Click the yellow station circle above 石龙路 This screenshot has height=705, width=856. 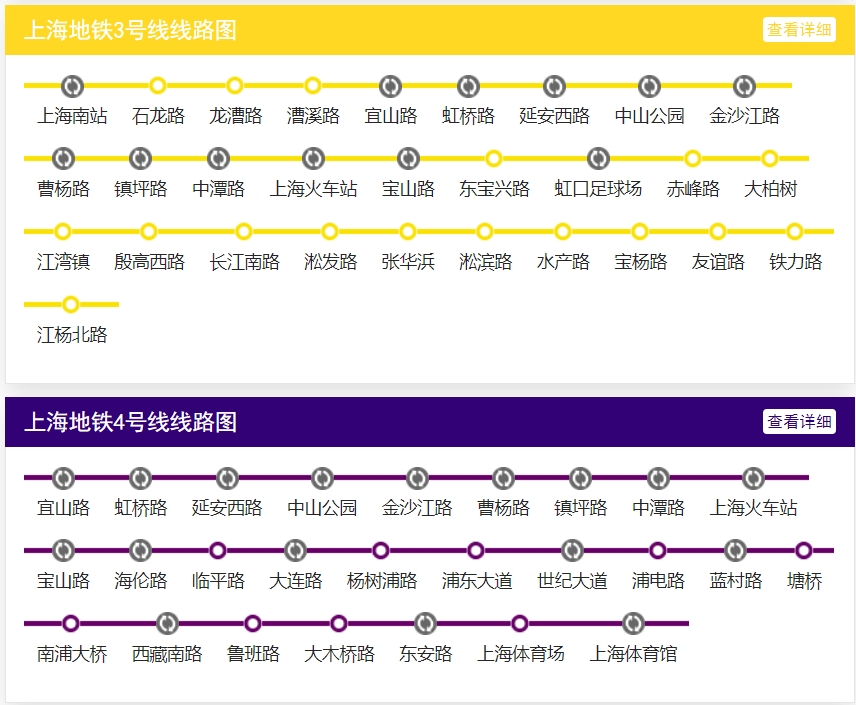(158, 86)
